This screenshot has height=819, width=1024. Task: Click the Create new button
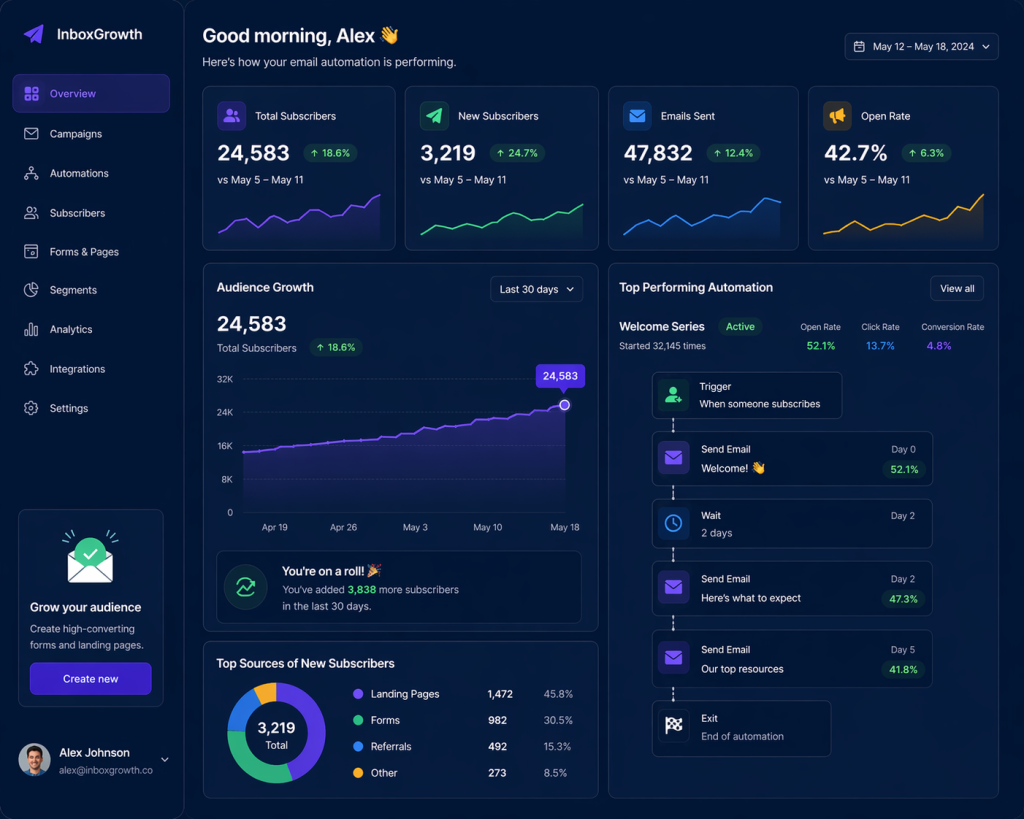(x=90, y=679)
